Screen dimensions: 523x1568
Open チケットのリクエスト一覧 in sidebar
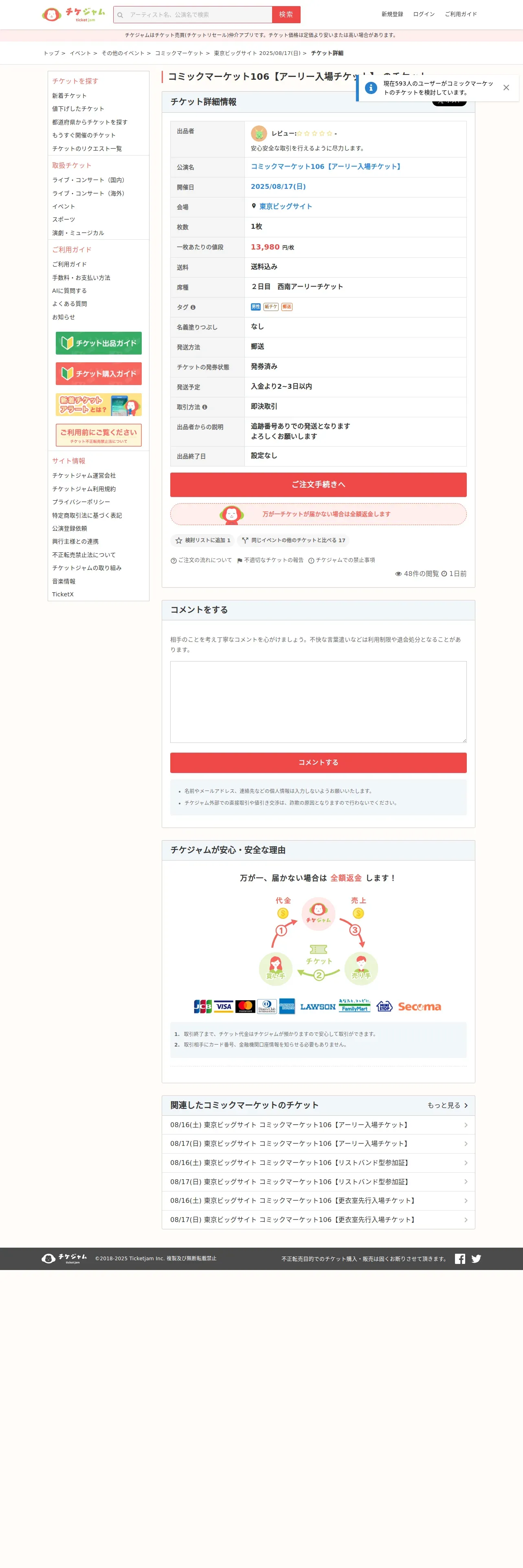coord(87,149)
